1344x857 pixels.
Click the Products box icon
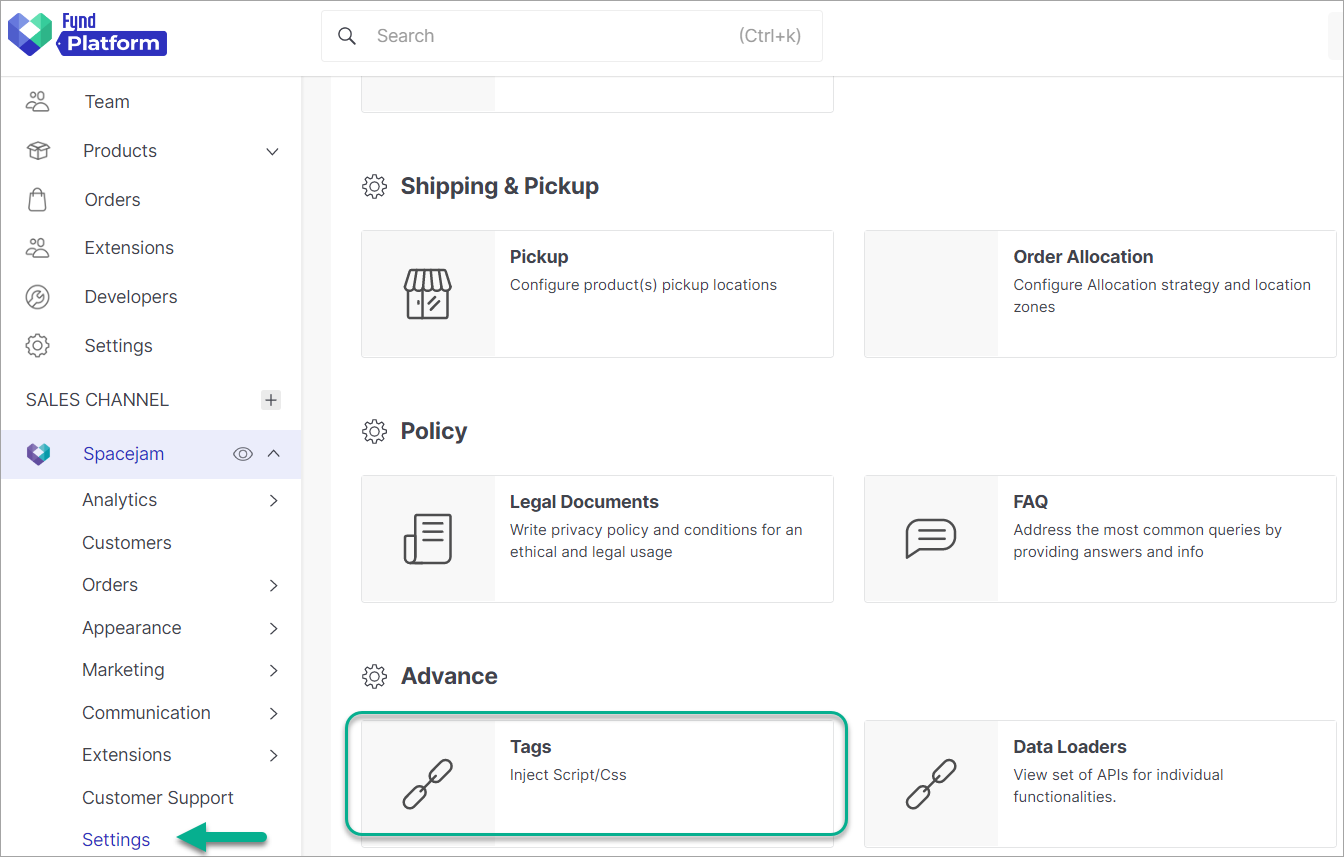pyautogui.click(x=38, y=151)
